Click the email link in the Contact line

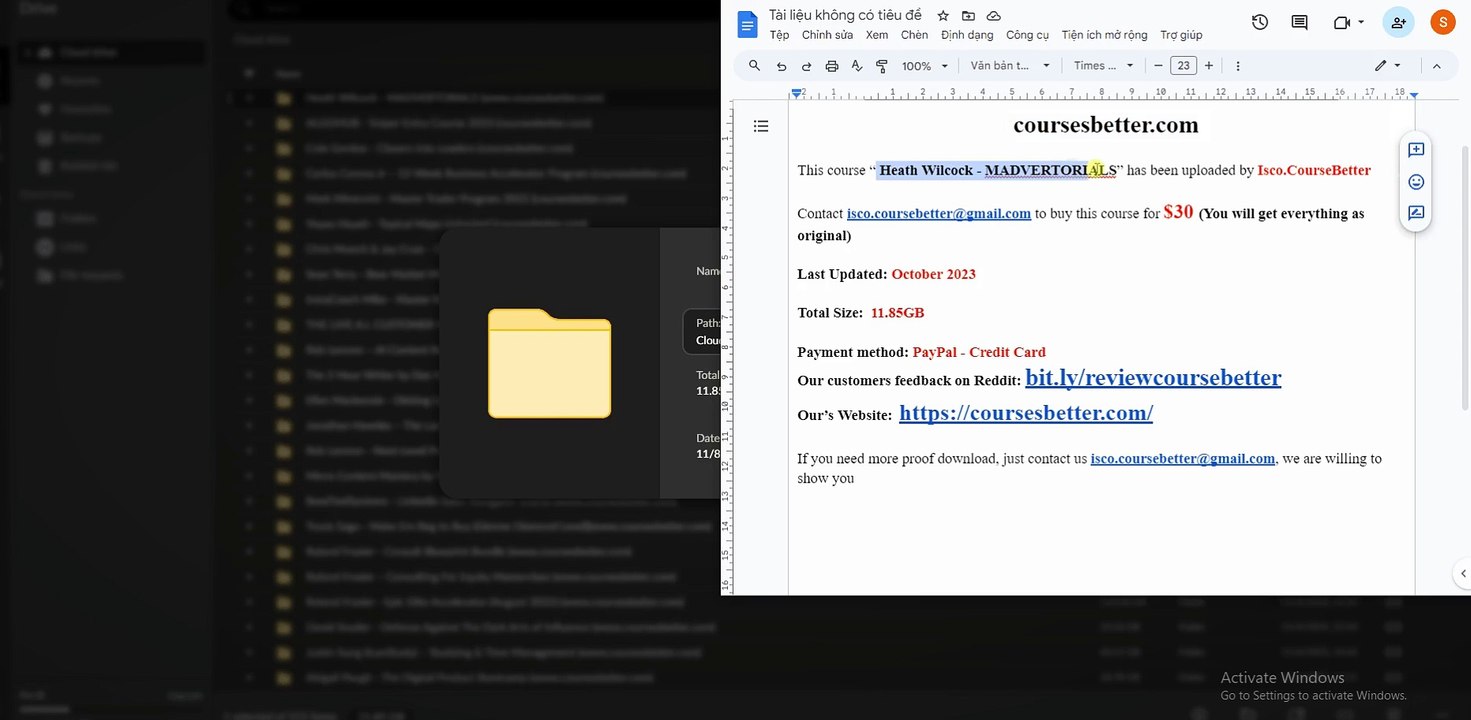[938, 214]
